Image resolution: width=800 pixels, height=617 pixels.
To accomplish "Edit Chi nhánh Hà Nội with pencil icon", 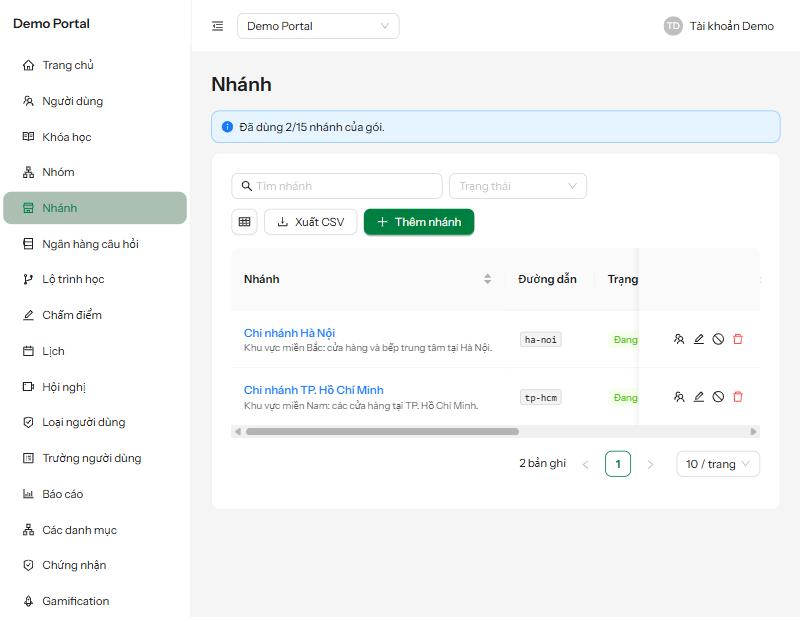I will pyautogui.click(x=698, y=339).
